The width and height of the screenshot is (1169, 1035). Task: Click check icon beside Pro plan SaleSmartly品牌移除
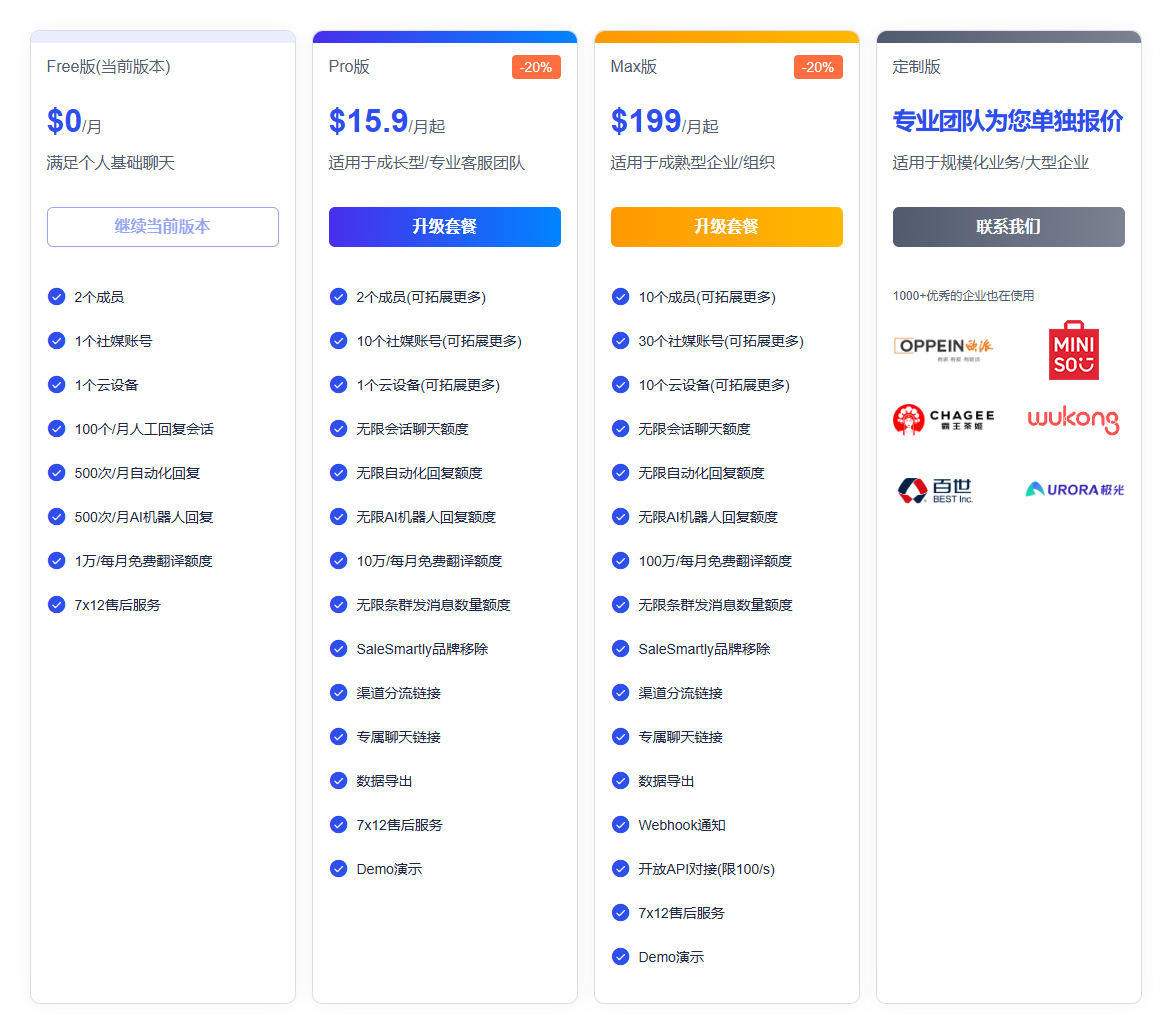coord(338,649)
